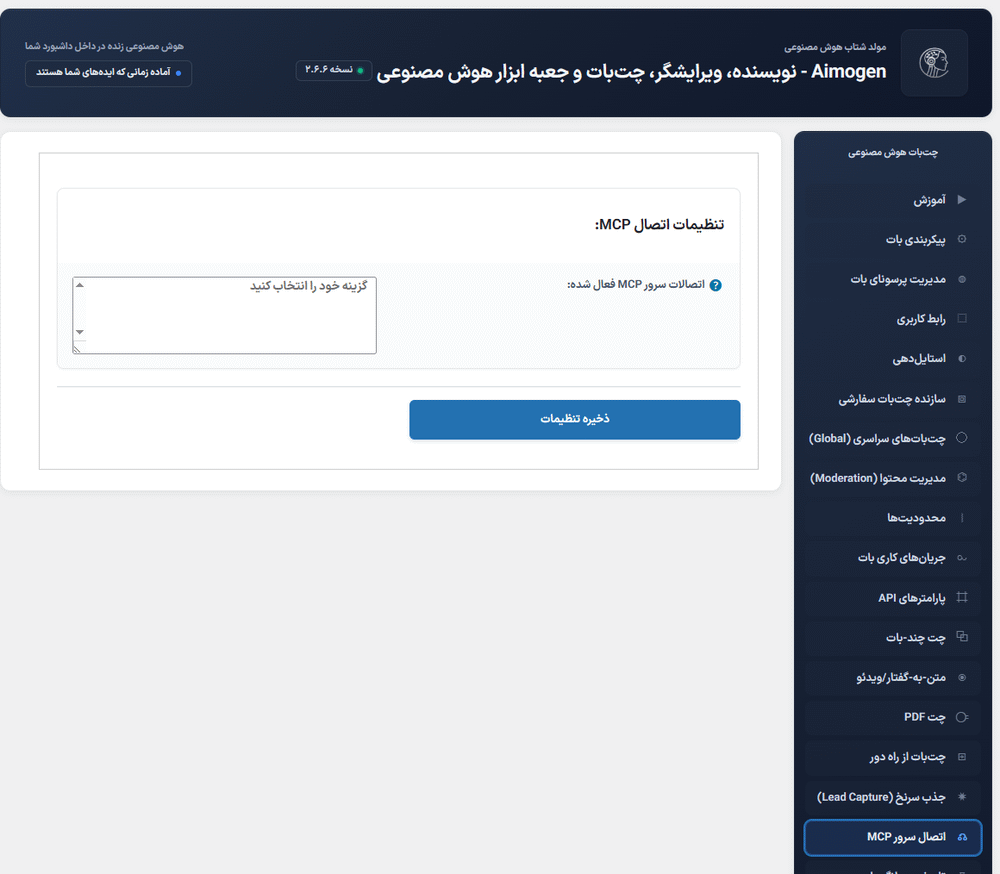Open the help tooltip beside MCP server connections
The height and width of the screenshot is (874, 1000).
[716, 284]
